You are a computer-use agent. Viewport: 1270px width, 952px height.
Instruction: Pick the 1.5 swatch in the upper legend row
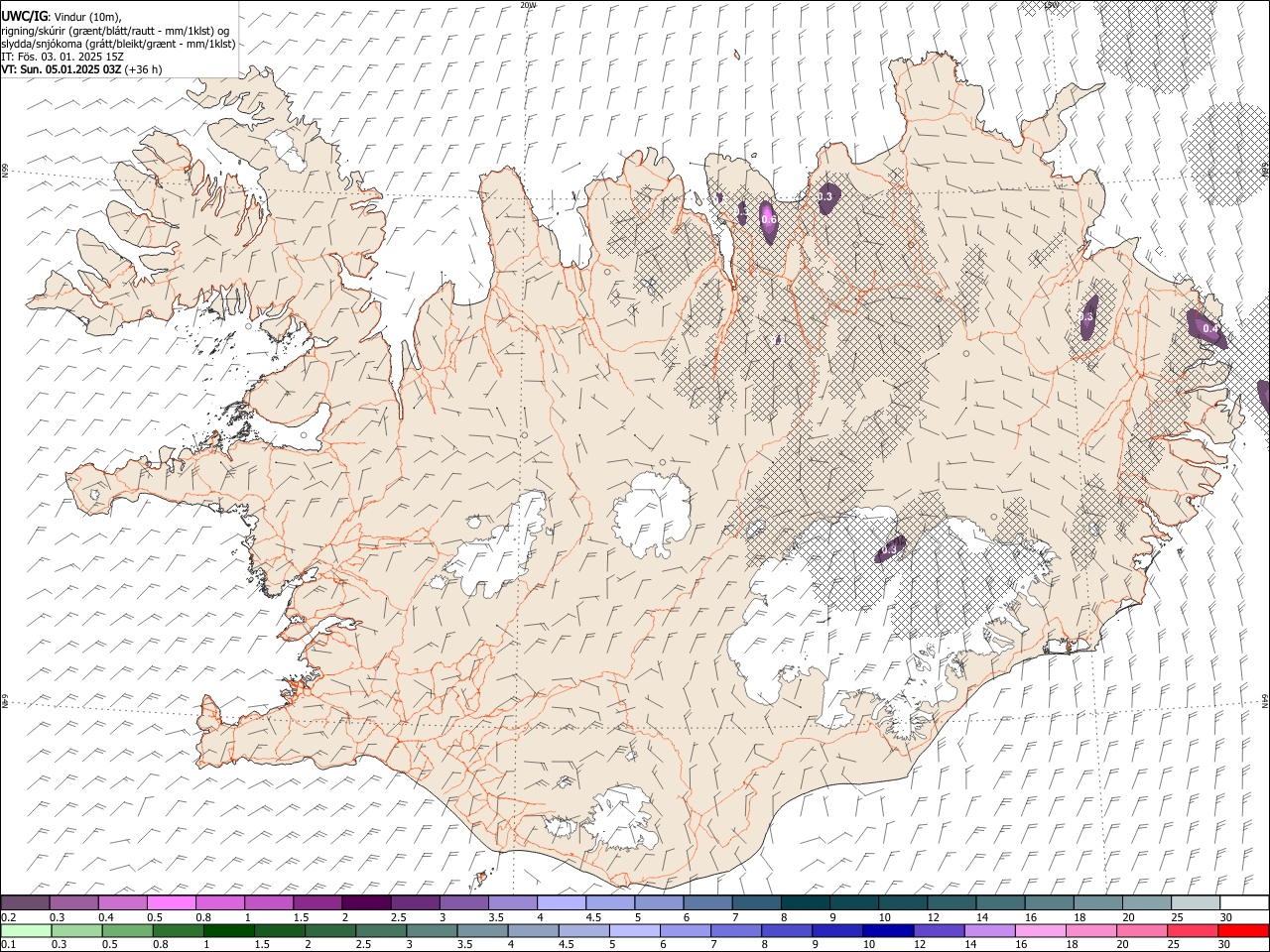point(317,902)
